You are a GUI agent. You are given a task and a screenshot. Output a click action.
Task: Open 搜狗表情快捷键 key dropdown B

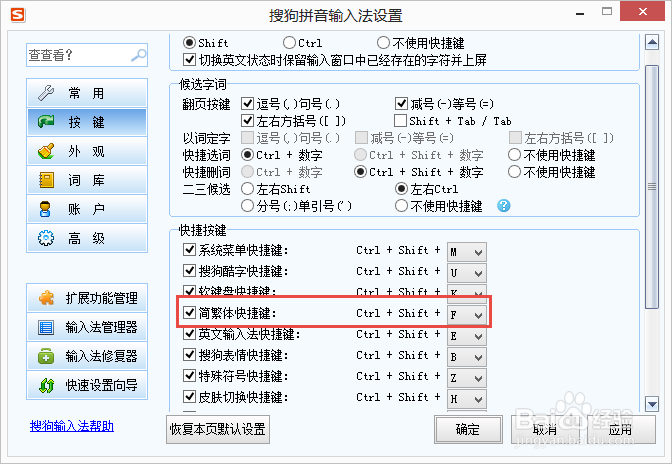467,357
